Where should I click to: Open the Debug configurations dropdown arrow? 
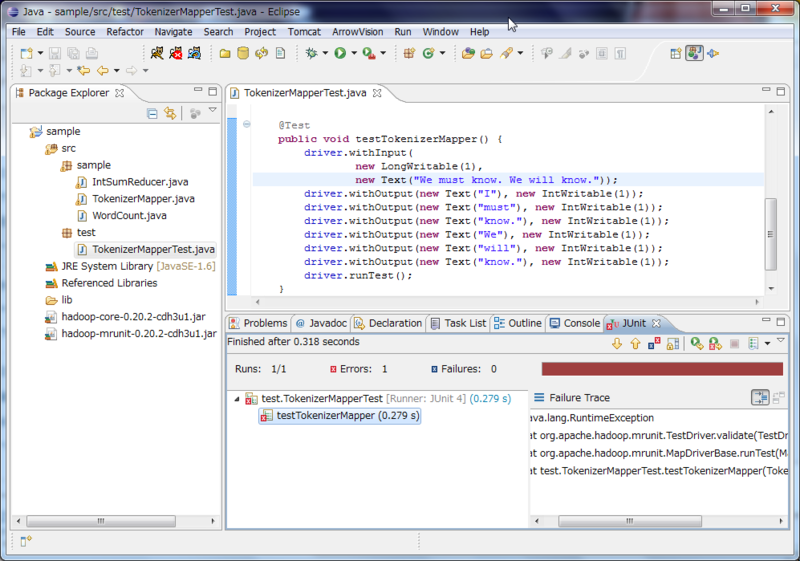coord(325,53)
